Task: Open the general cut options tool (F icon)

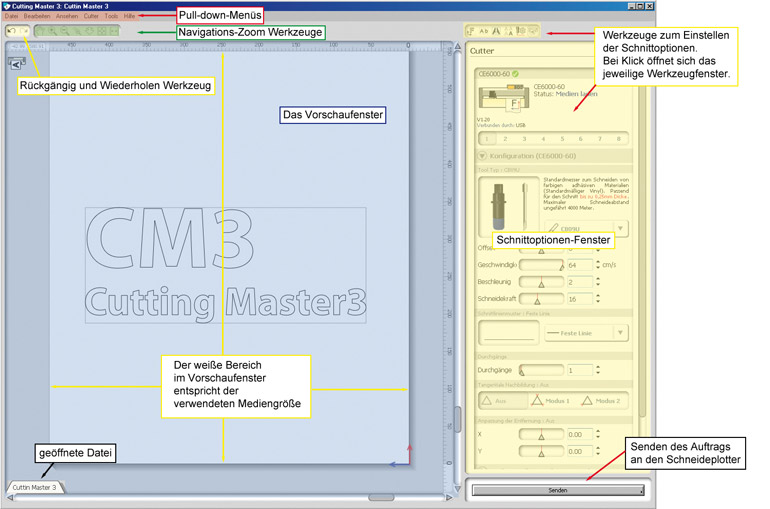Action: [x=470, y=31]
